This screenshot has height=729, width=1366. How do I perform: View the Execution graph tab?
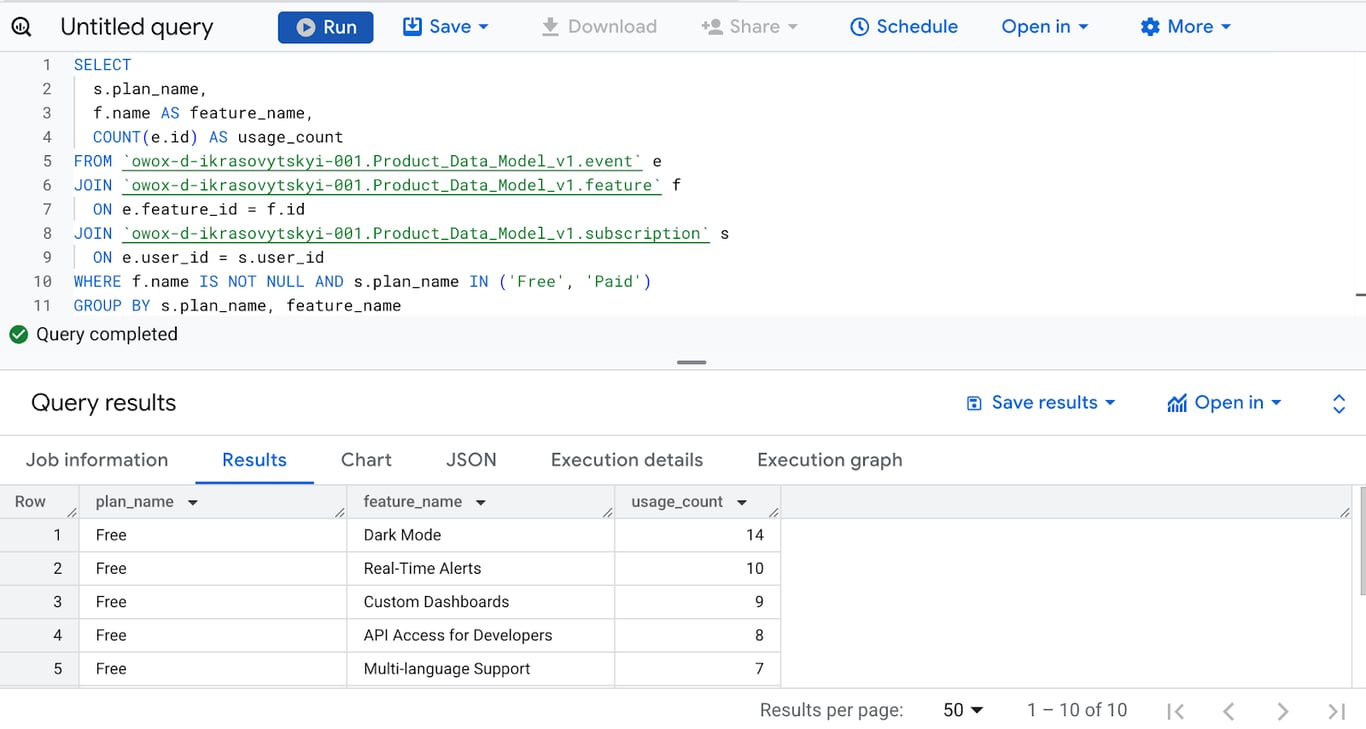tap(830, 460)
